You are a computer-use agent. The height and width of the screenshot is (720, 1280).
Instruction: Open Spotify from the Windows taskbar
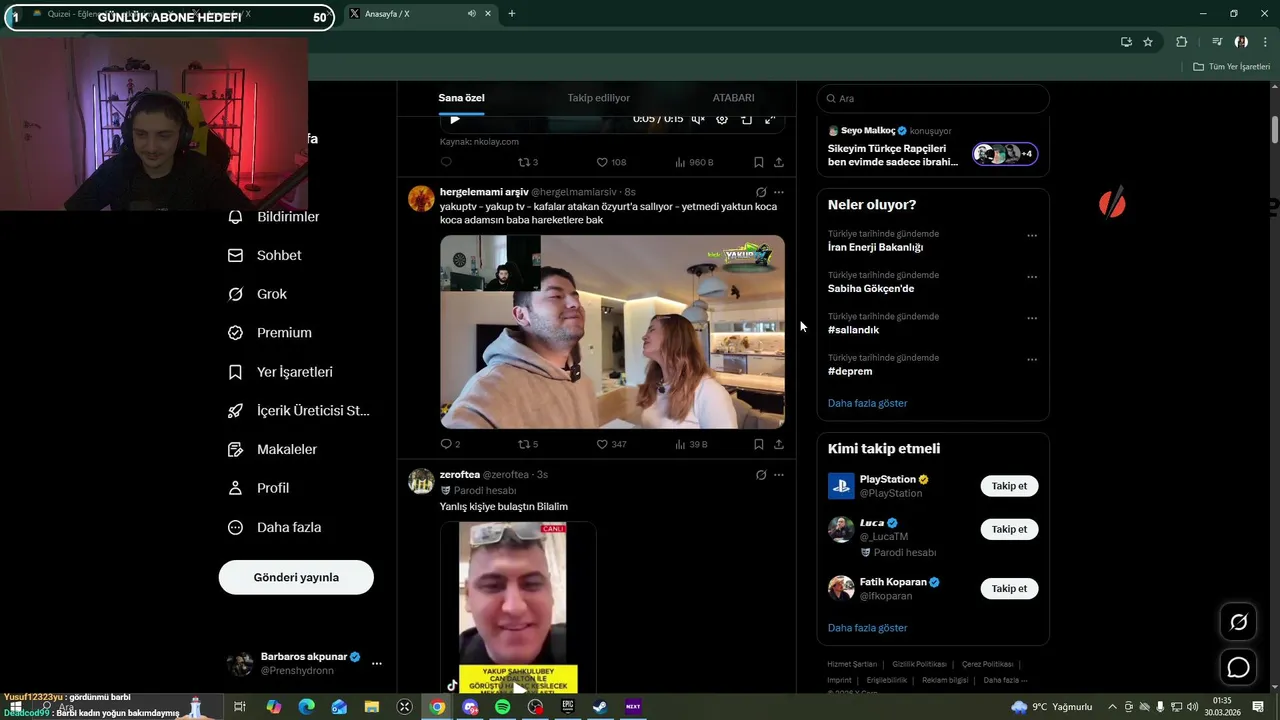click(x=503, y=707)
